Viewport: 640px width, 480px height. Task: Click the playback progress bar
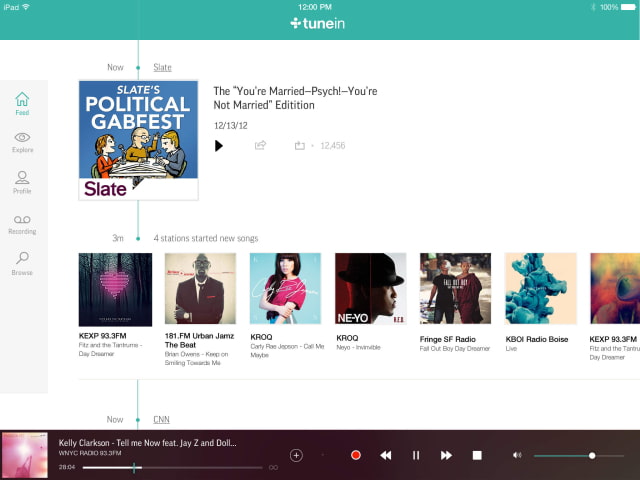click(172, 468)
